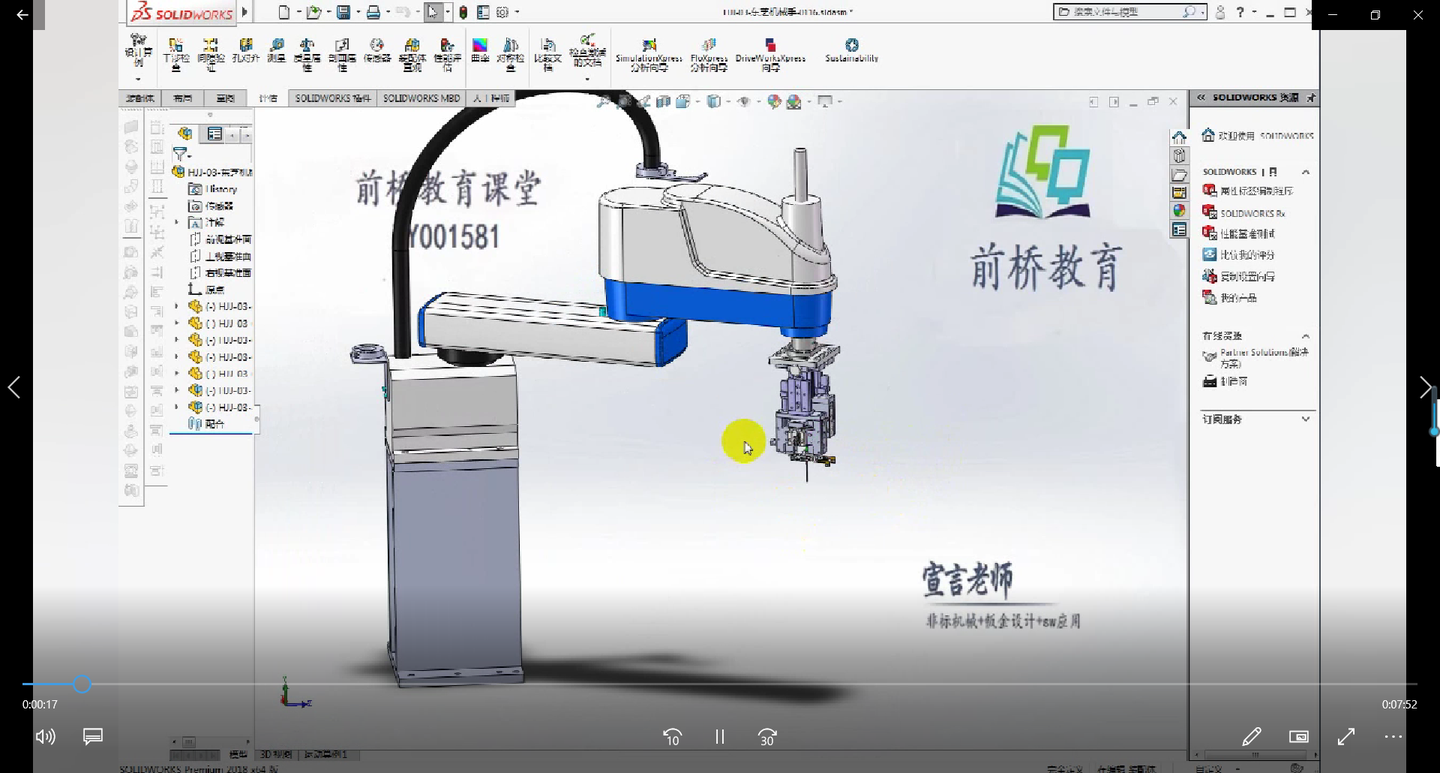Open the 我的产品 link
Image resolution: width=1440 pixels, height=773 pixels.
click(x=1229, y=298)
